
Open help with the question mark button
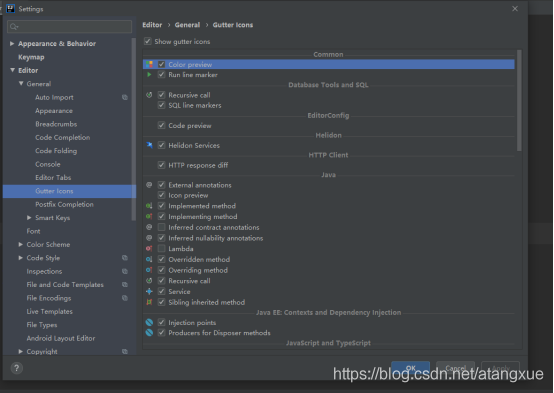tap(16, 368)
